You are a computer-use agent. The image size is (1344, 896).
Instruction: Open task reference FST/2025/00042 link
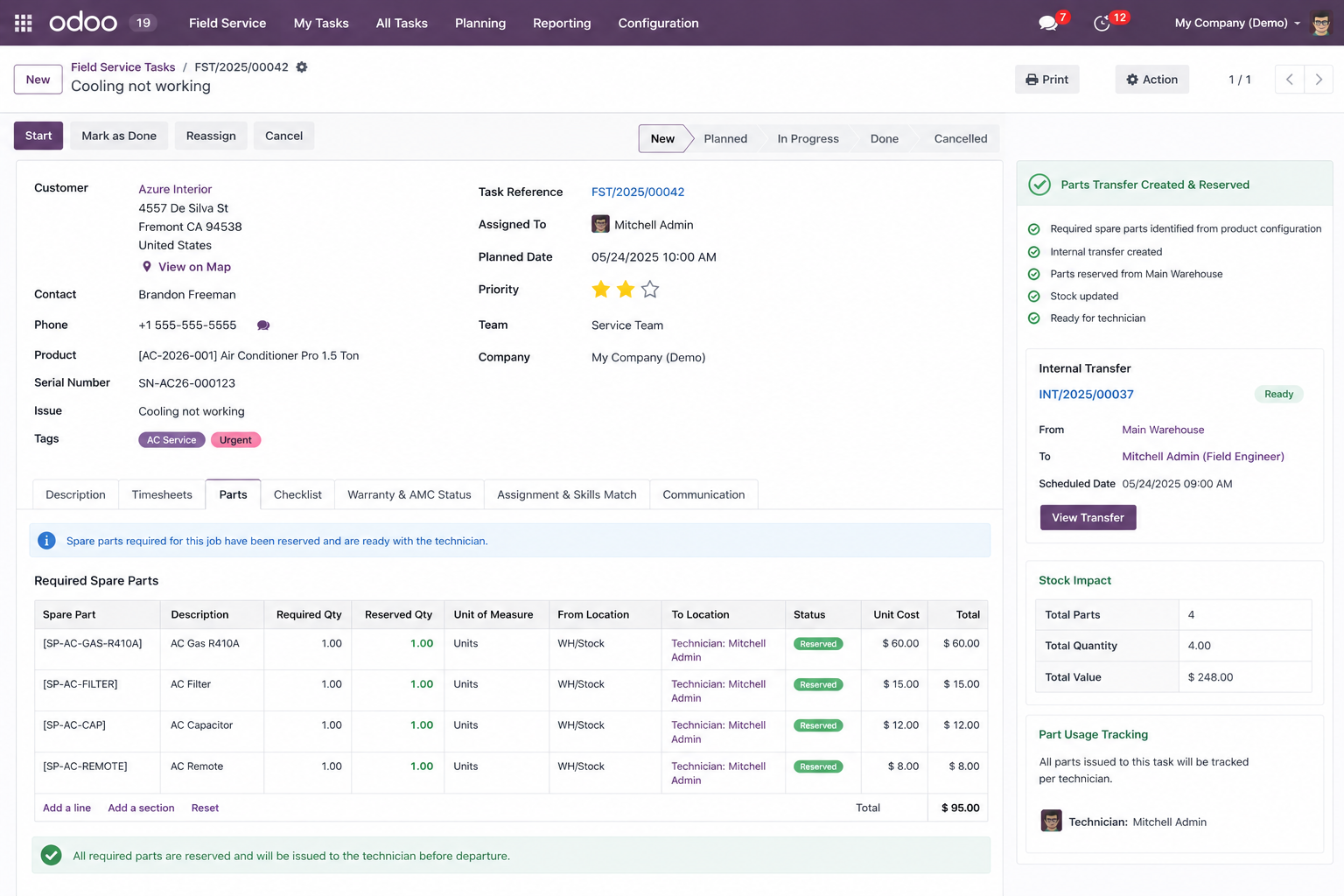(638, 192)
